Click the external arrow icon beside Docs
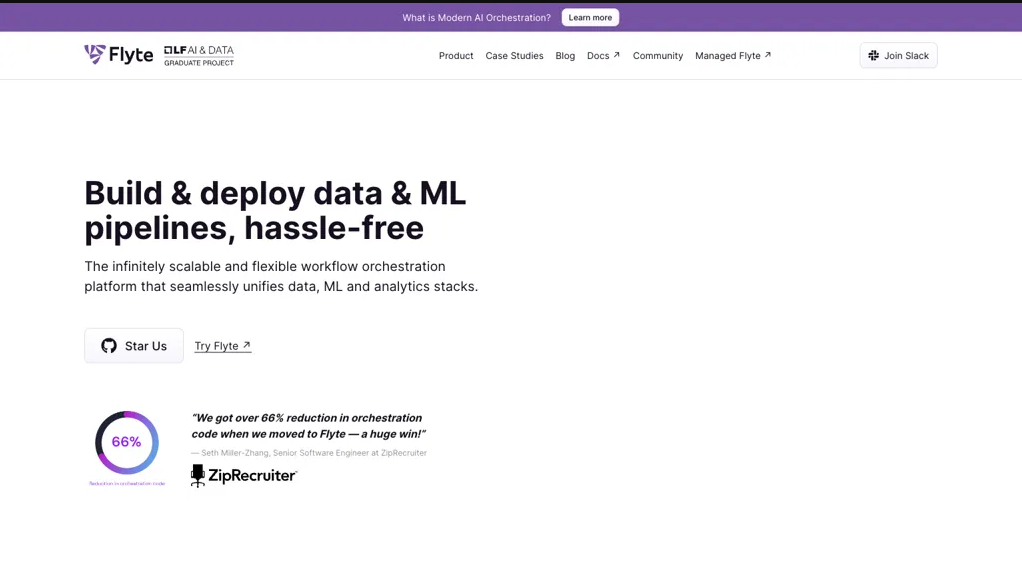 (617, 55)
